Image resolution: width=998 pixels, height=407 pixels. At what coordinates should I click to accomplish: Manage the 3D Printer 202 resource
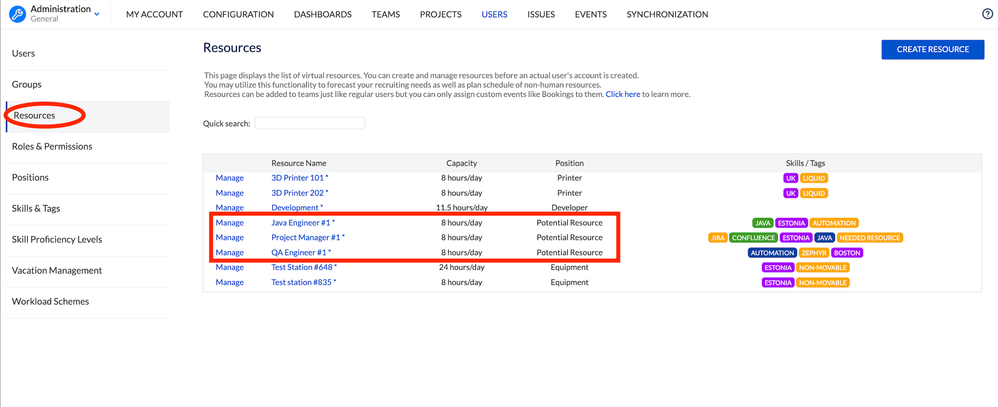pos(230,193)
